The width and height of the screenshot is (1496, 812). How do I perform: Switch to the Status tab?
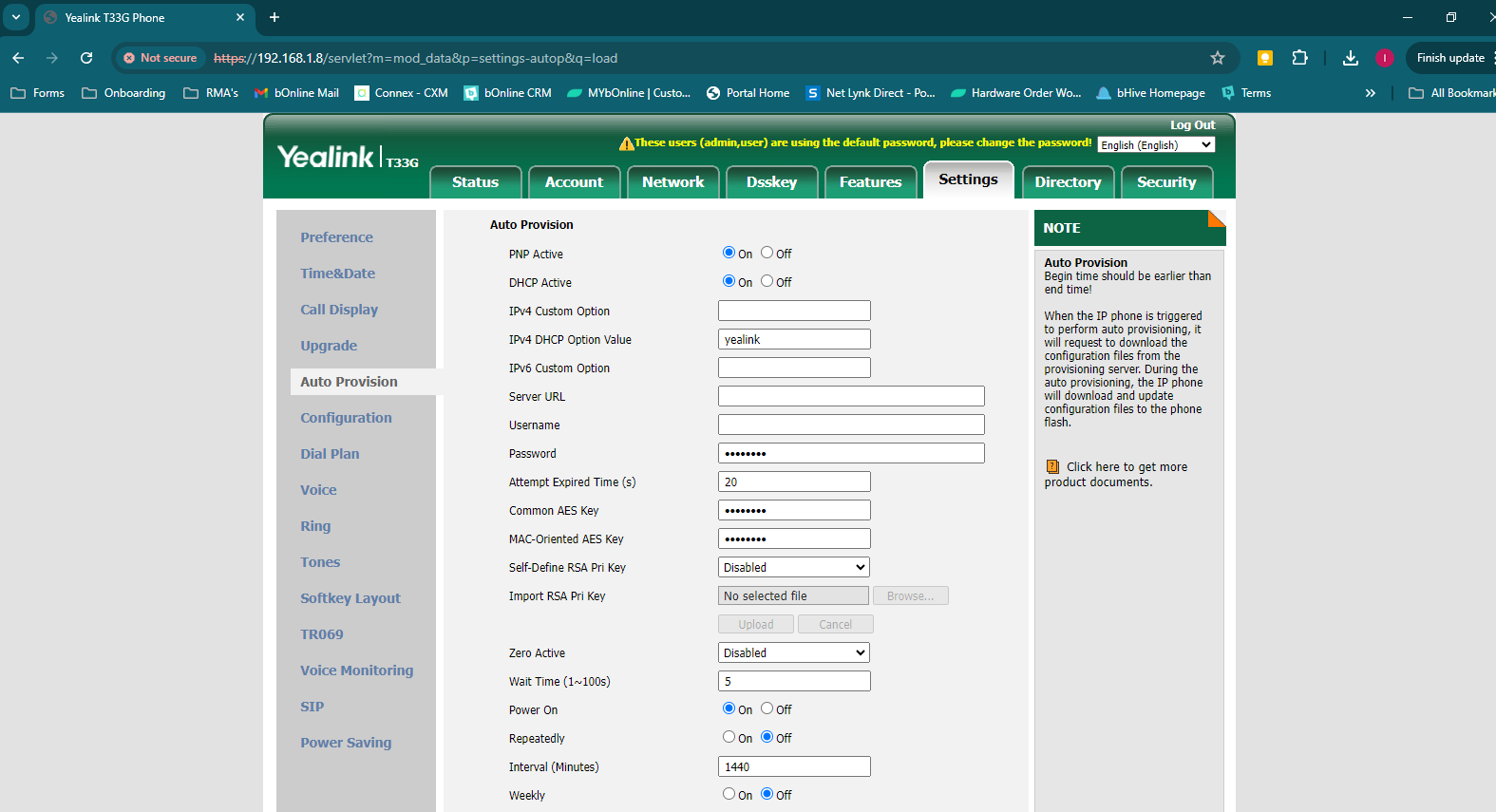tap(476, 181)
